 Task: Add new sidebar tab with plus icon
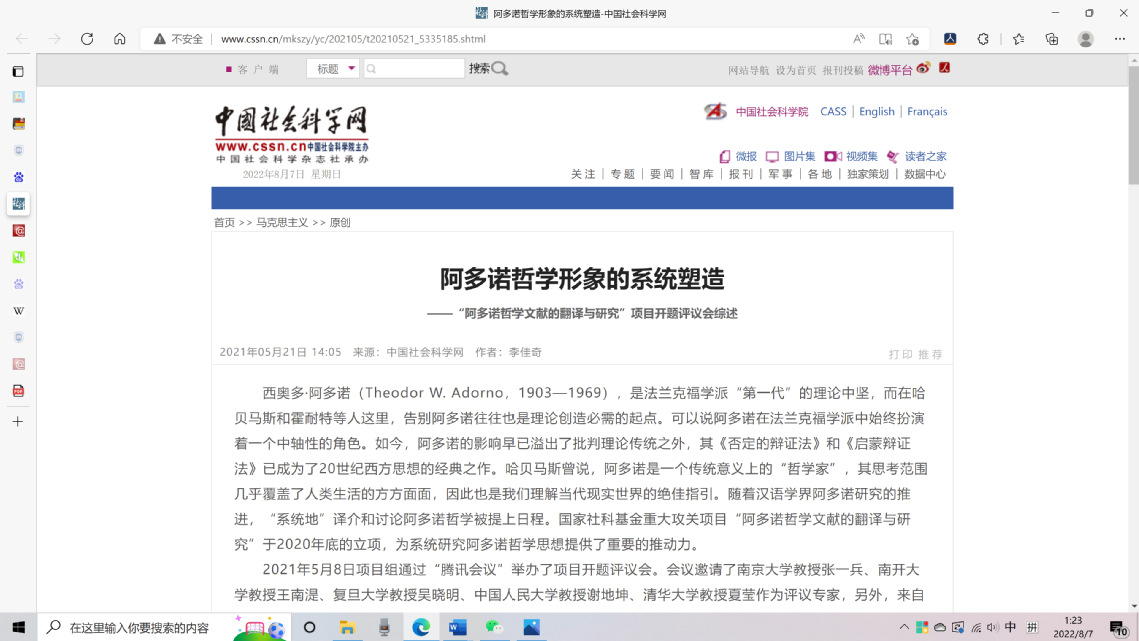click(18, 422)
